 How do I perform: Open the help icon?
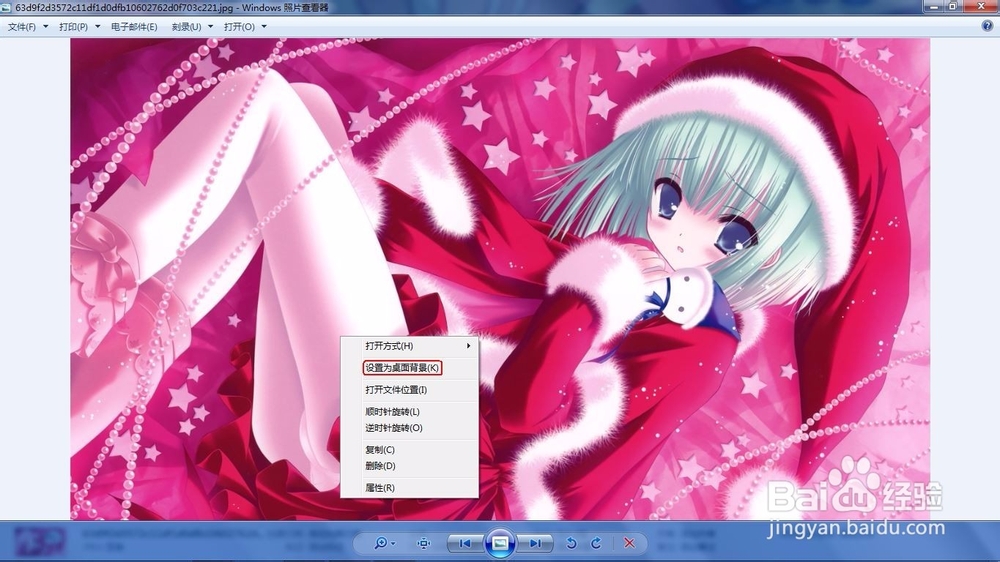(x=987, y=26)
